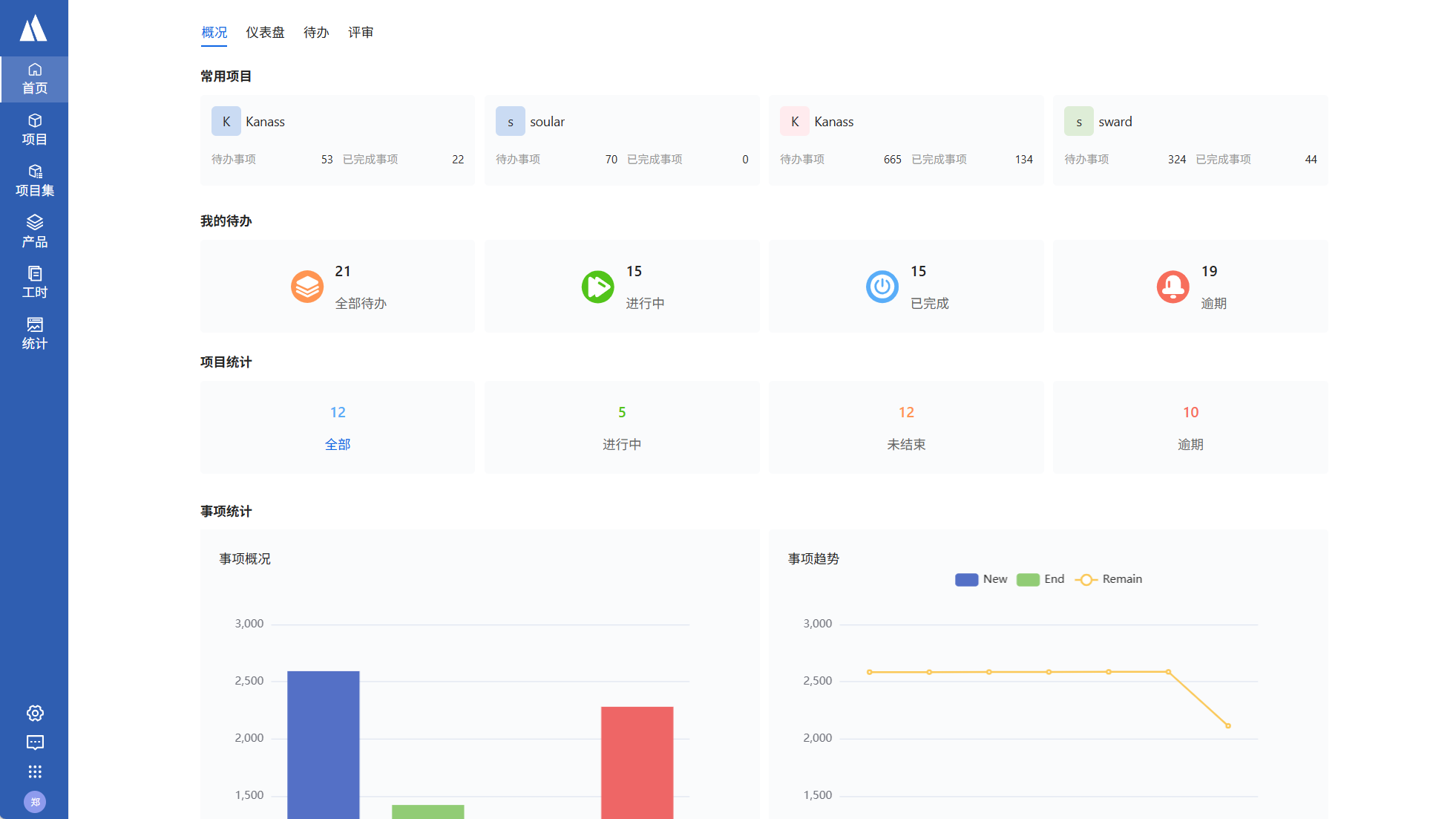Open the sward project card
This screenshot has height=819, width=1456.
tap(1190, 140)
